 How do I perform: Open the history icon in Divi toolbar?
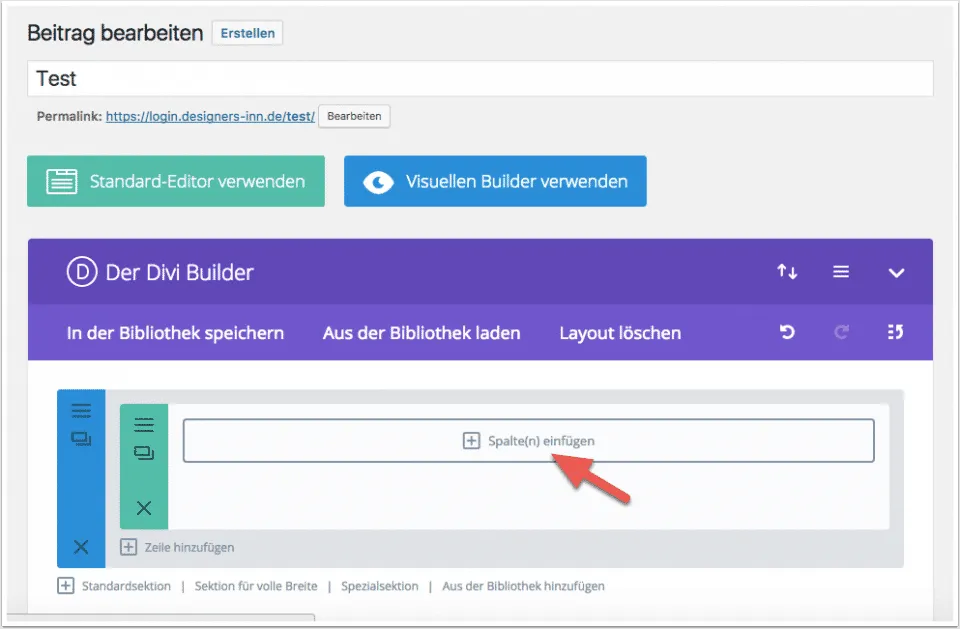point(895,333)
